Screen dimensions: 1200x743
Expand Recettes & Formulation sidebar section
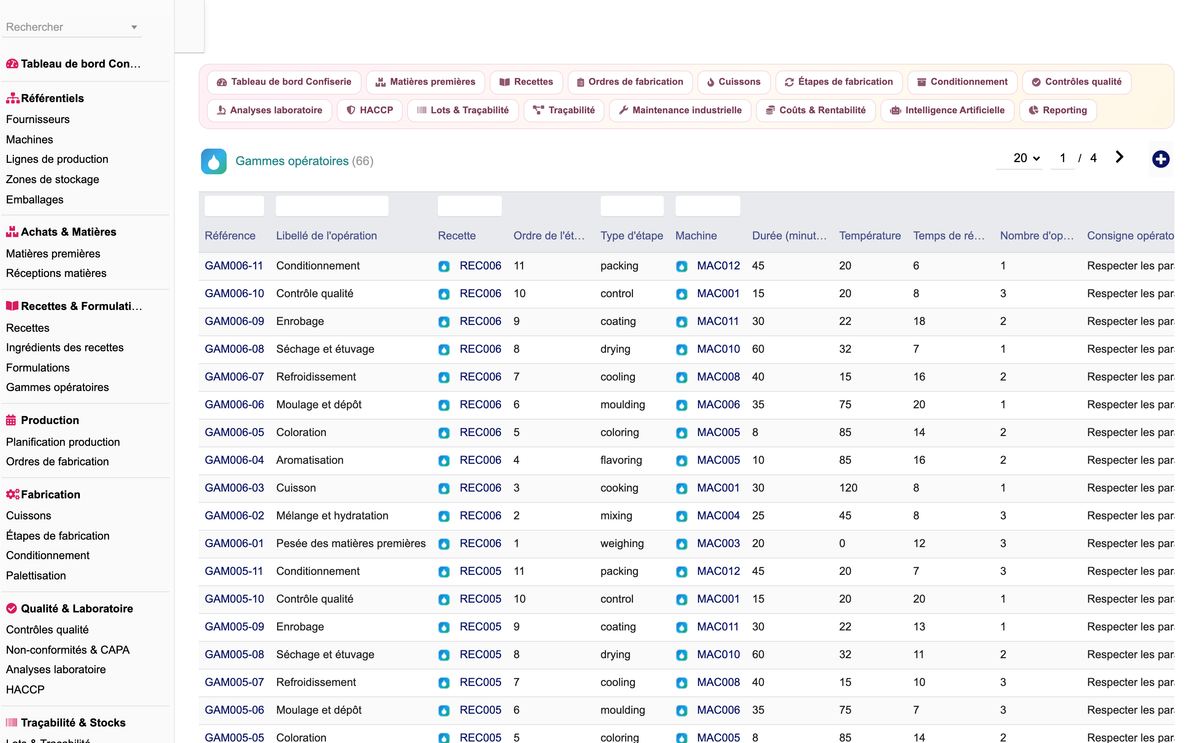(74, 306)
